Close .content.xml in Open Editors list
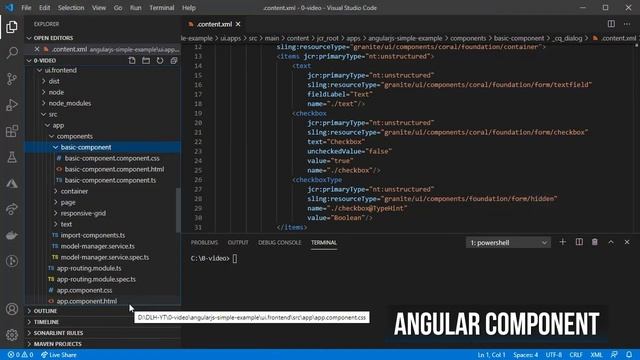 tap(37, 49)
